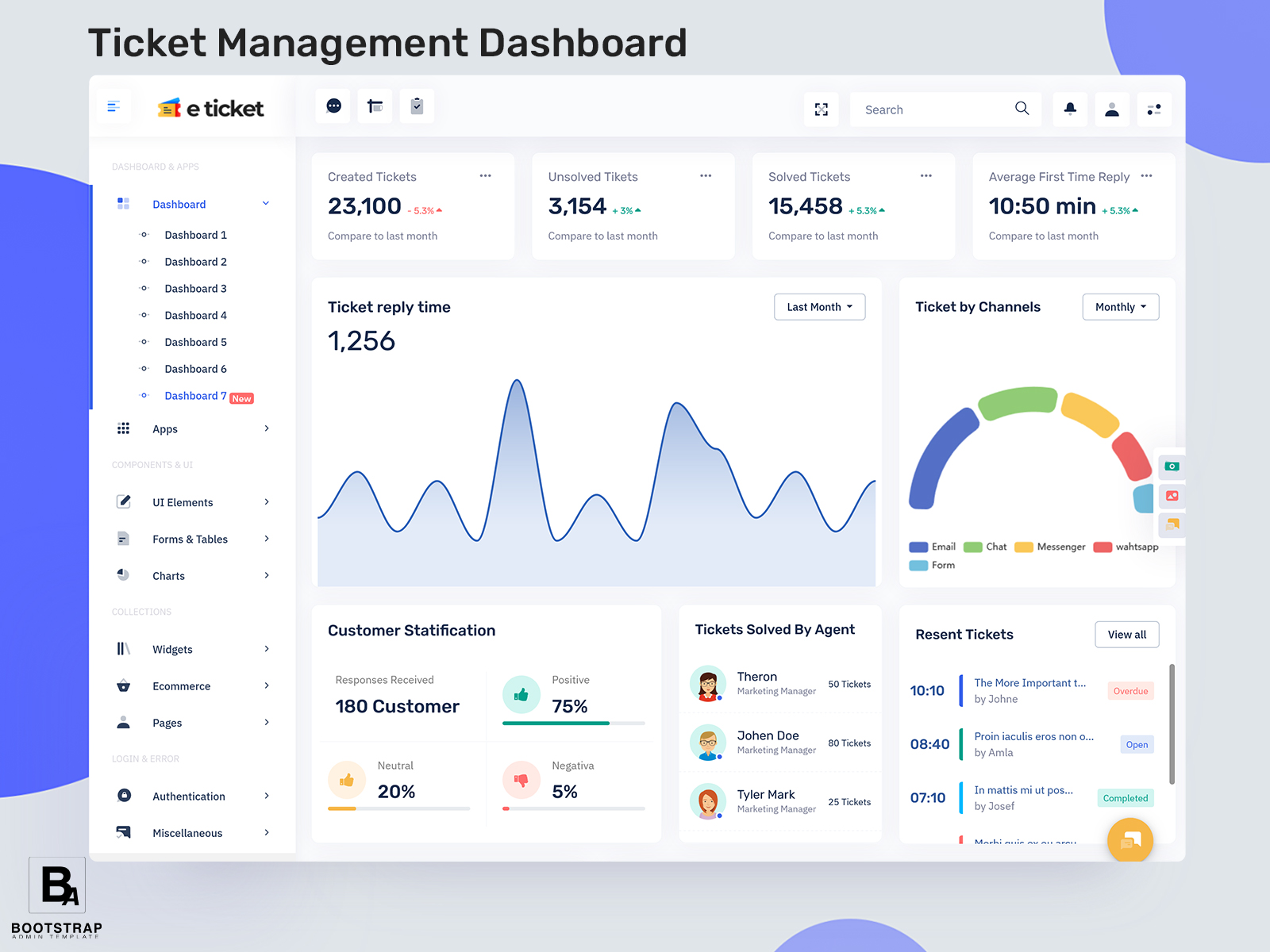Toggle Messenger legend swatch
This screenshot has height=952, width=1270.
[1024, 547]
